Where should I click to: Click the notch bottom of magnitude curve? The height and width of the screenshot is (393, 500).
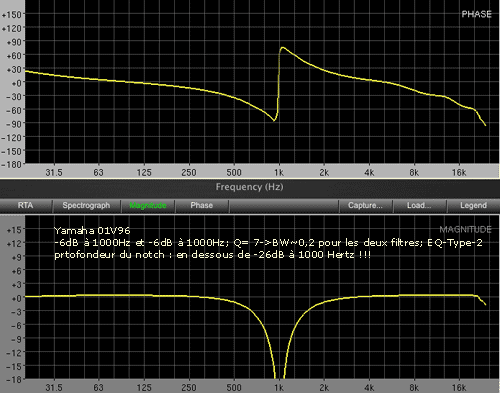click(279, 376)
